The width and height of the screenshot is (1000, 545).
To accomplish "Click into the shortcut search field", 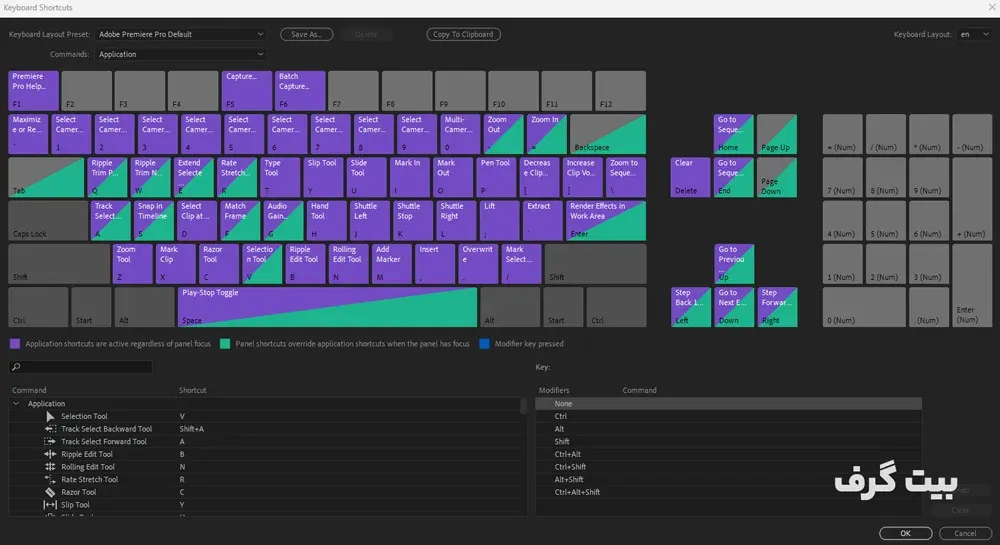I will pyautogui.click(x=81, y=367).
